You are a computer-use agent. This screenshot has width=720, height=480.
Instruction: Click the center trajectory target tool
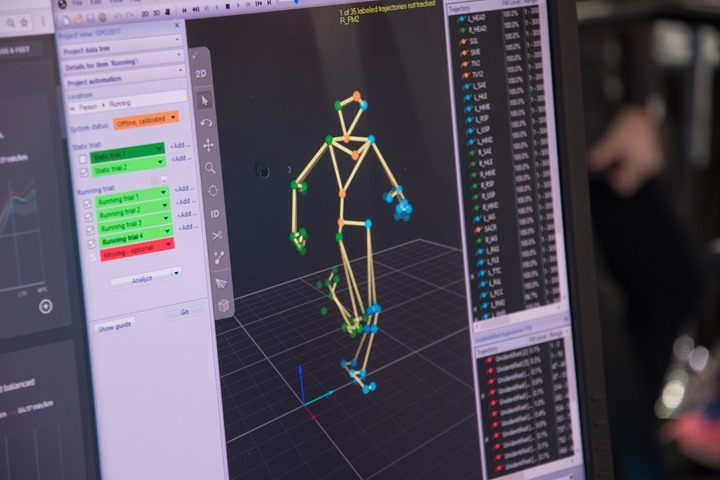(212, 190)
